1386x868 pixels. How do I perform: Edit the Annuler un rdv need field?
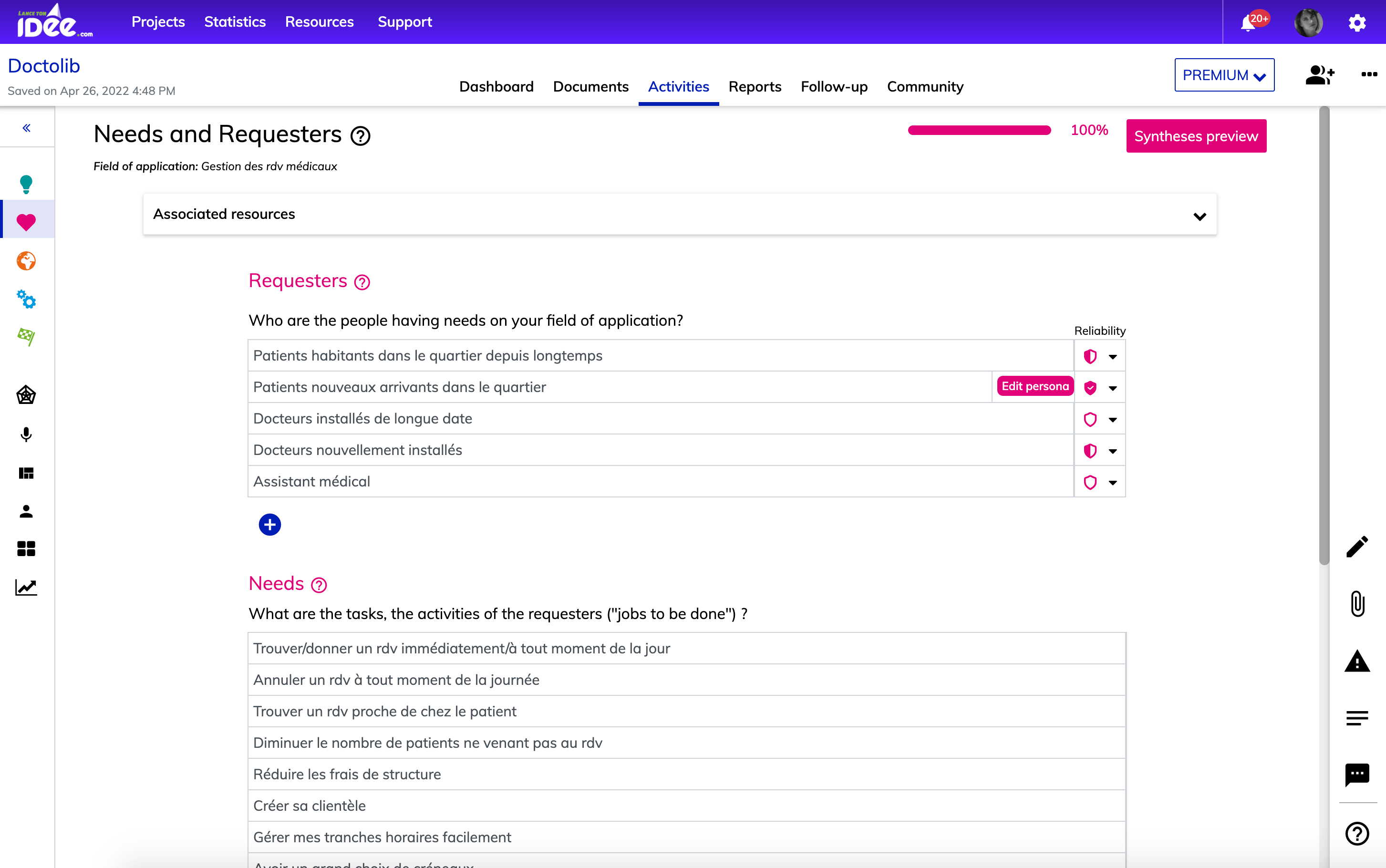pyautogui.click(x=686, y=680)
